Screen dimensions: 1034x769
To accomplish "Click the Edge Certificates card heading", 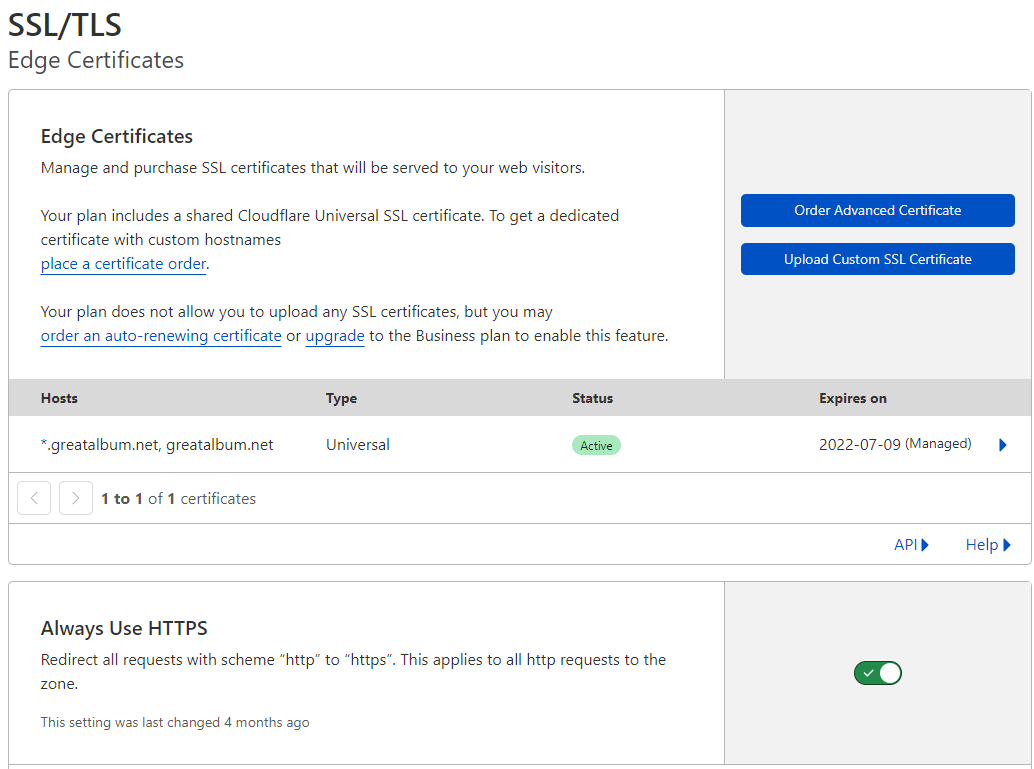I will [x=117, y=136].
